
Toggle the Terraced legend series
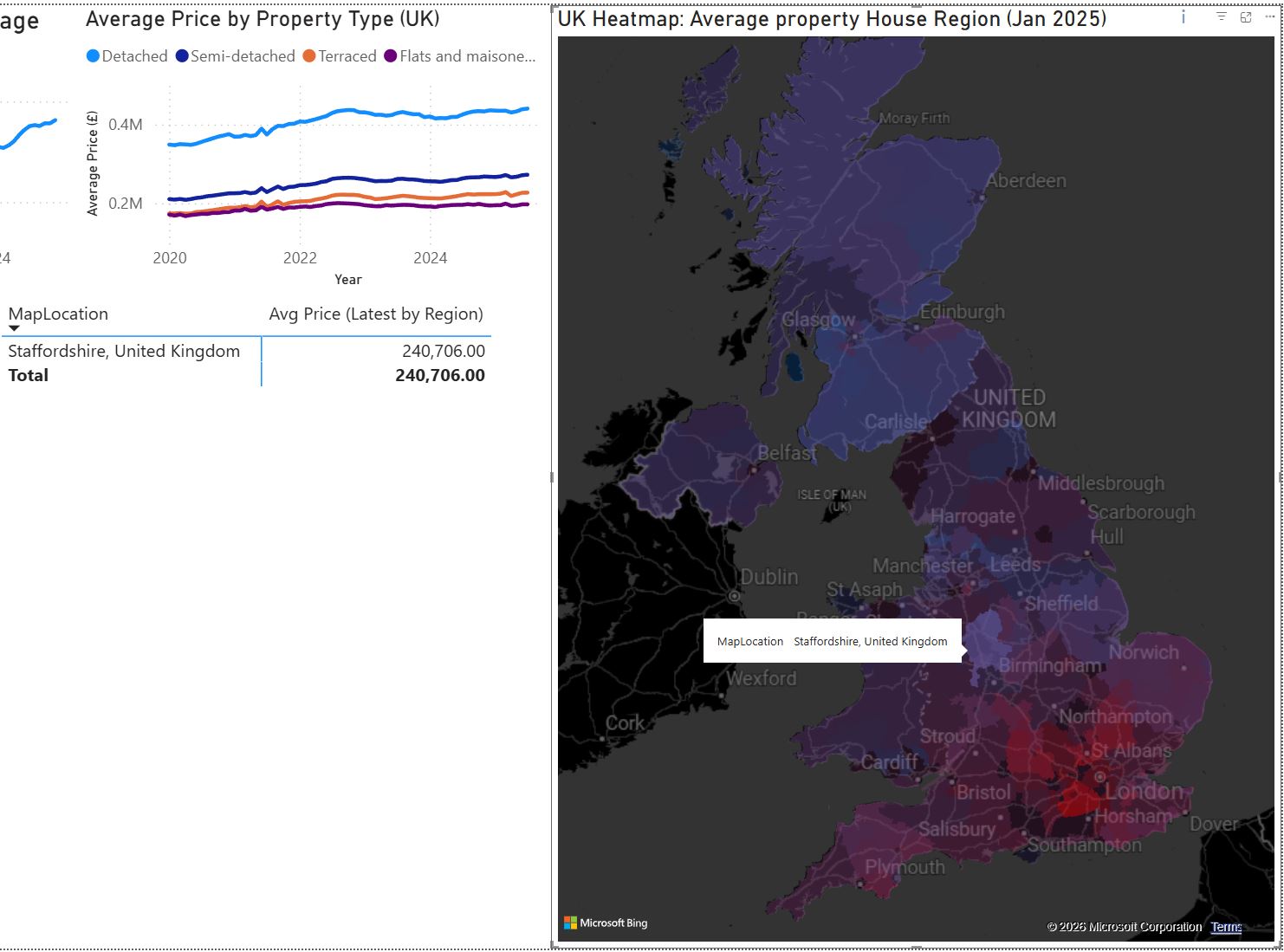pyautogui.click(x=340, y=56)
